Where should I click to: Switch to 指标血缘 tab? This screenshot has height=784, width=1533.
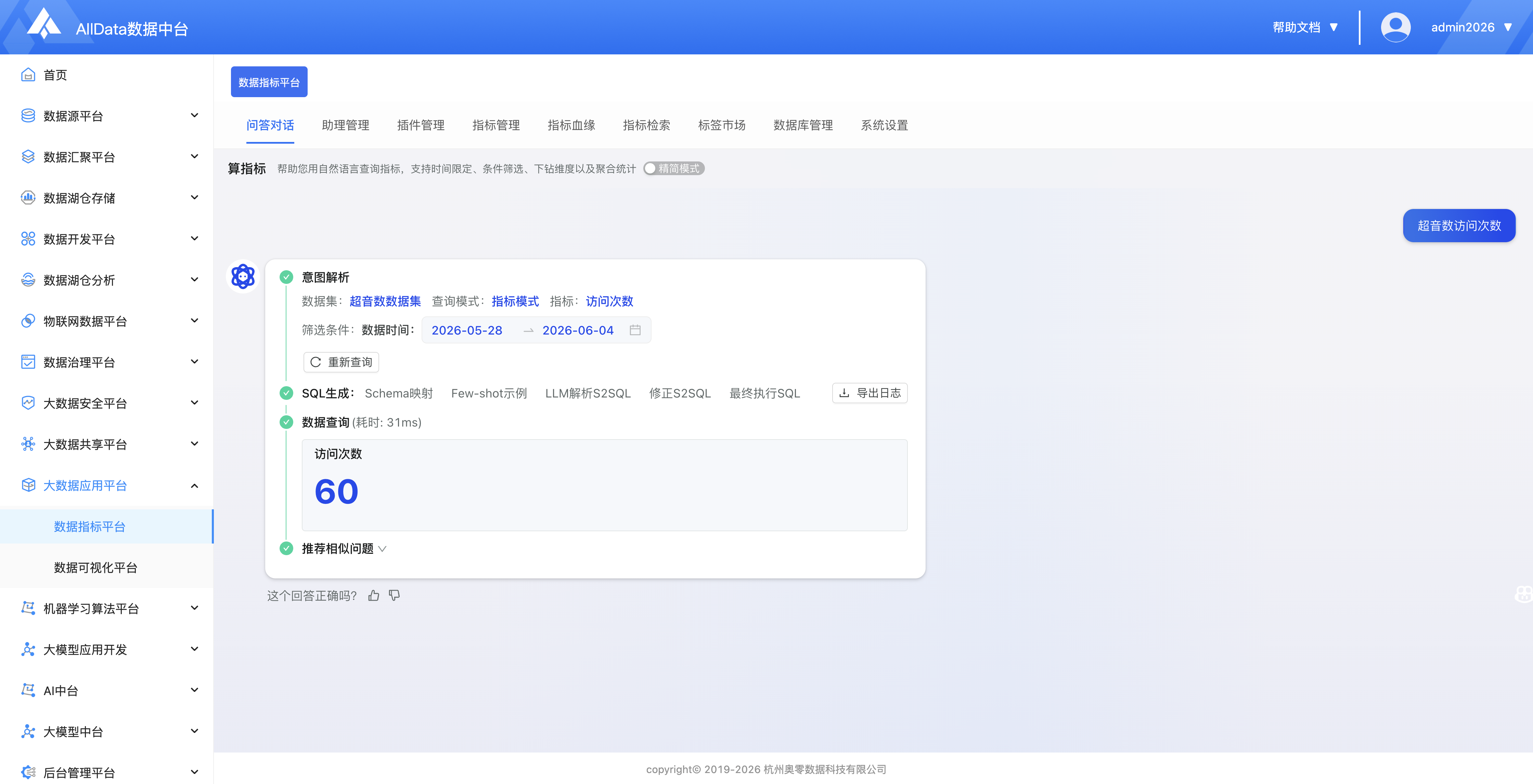pyautogui.click(x=571, y=126)
